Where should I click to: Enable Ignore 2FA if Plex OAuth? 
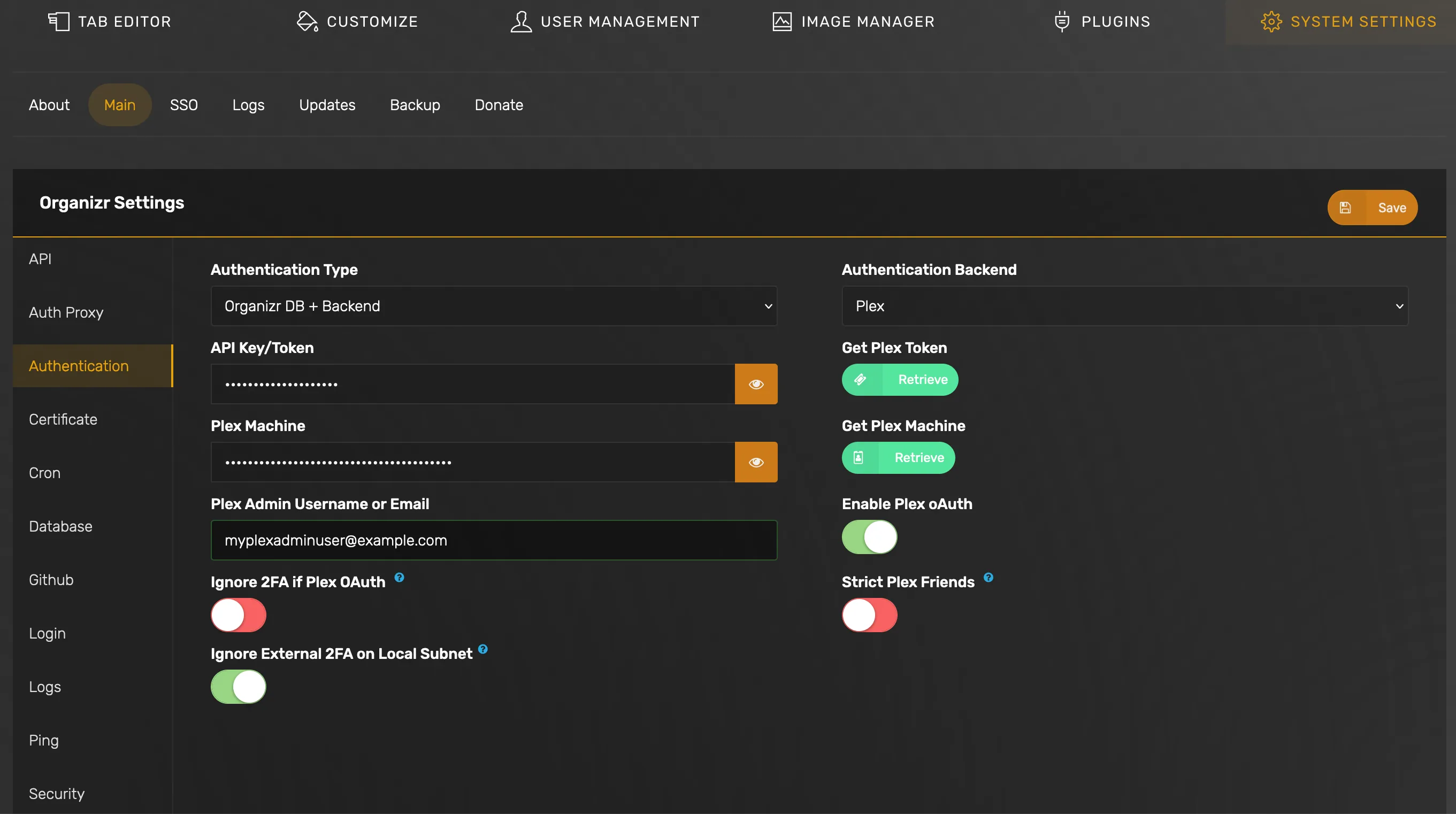pos(238,615)
